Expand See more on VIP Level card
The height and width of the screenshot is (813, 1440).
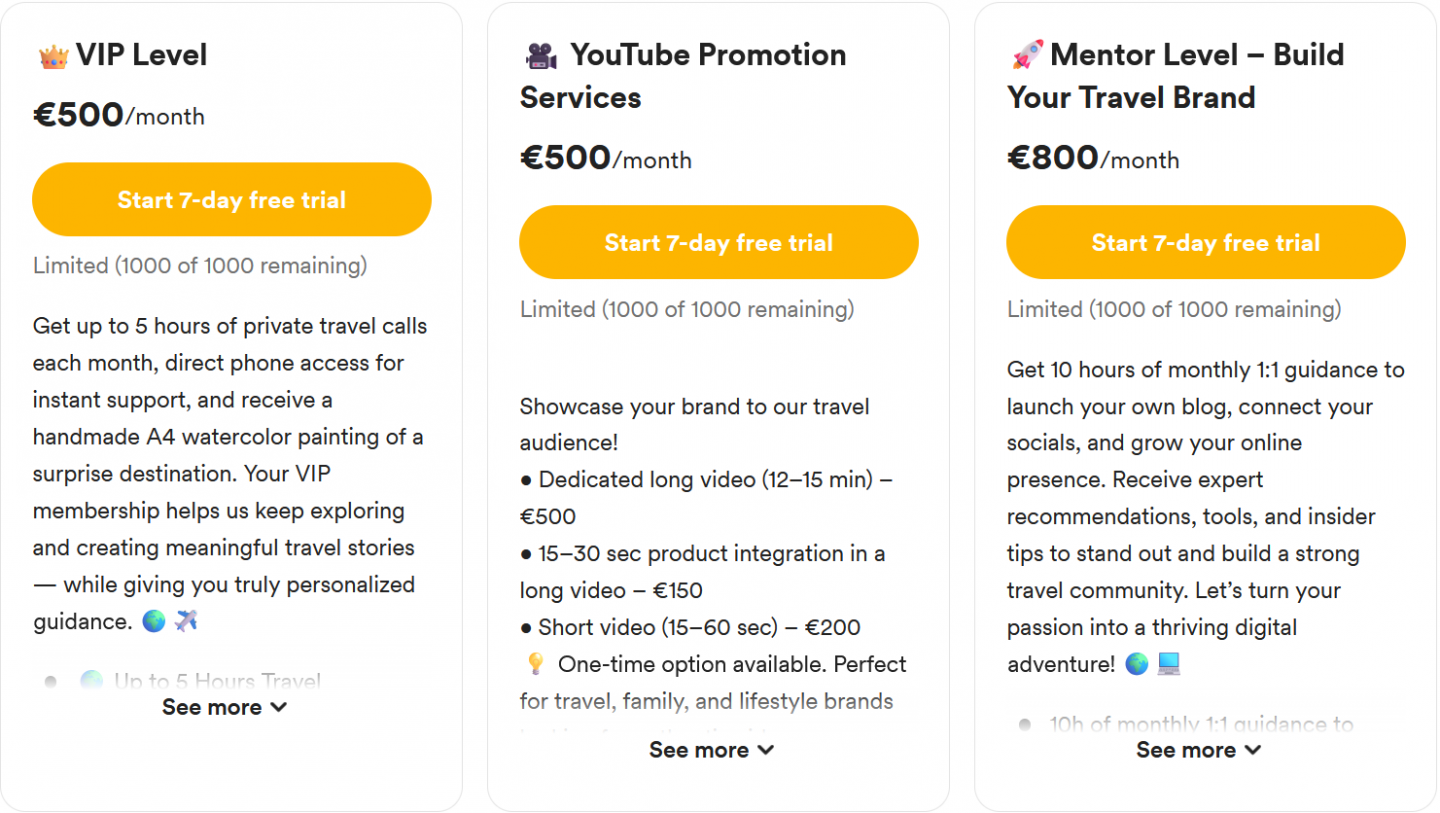225,708
